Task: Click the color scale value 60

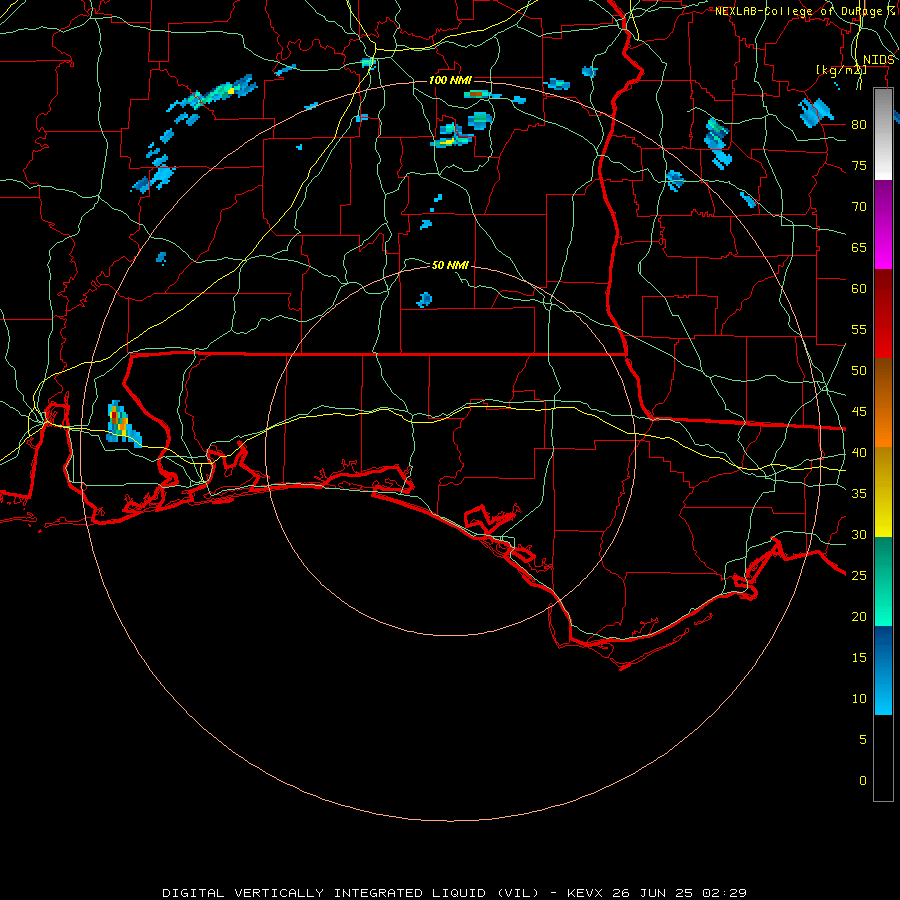Action: [x=859, y=289]
